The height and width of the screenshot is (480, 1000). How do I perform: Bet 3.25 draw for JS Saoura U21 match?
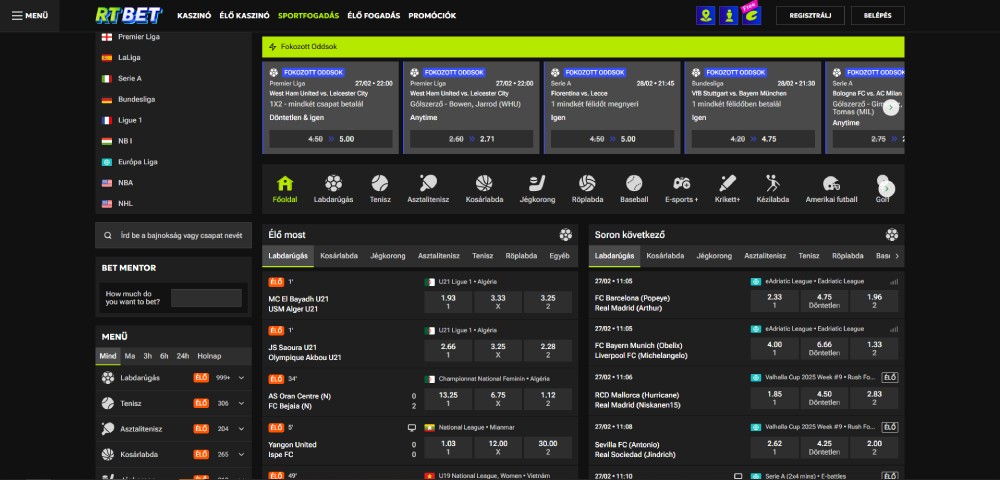[498, 351]
